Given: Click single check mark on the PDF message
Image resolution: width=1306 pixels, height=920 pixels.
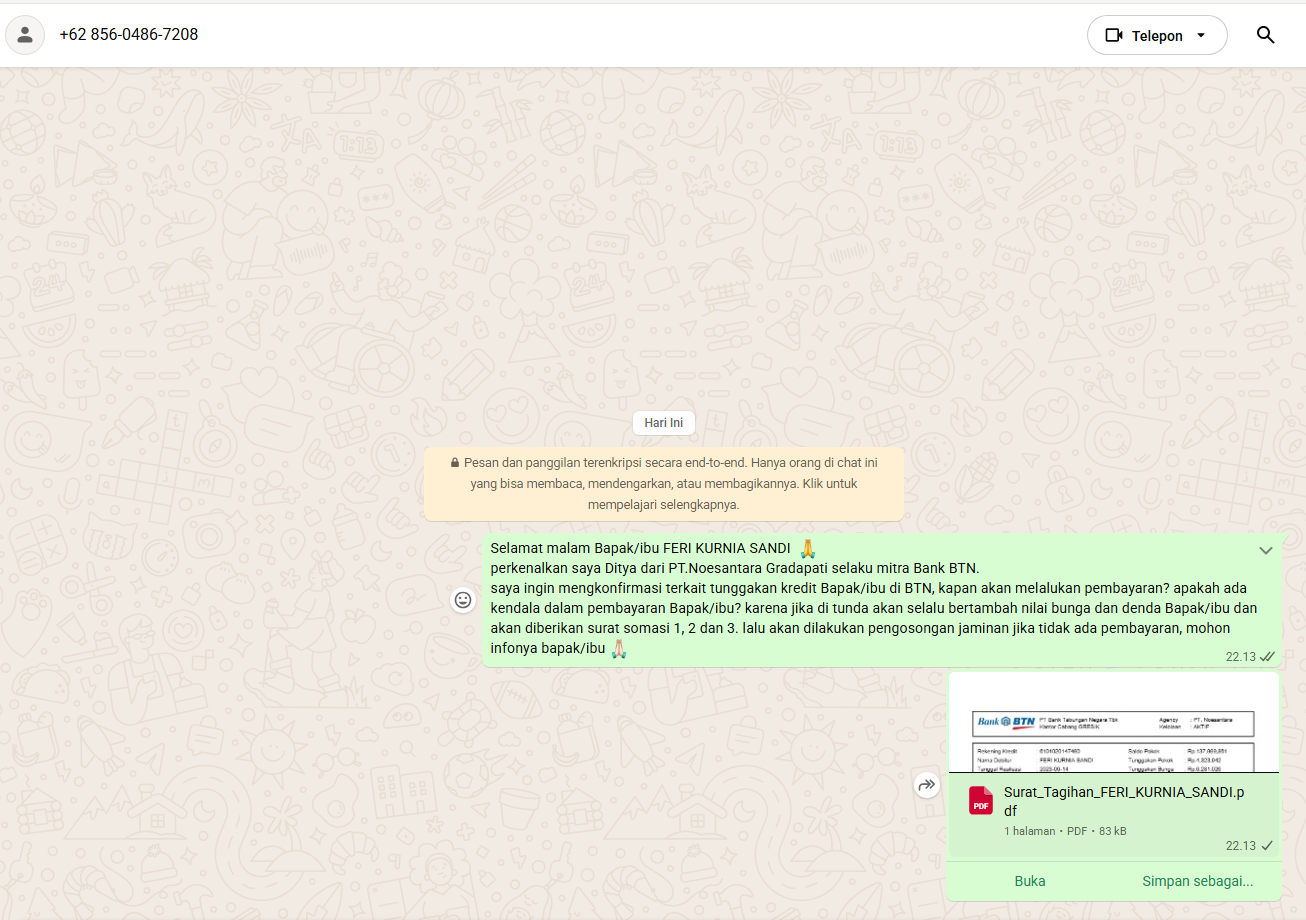Looking at the screenshot, I should pos(1267,846).
